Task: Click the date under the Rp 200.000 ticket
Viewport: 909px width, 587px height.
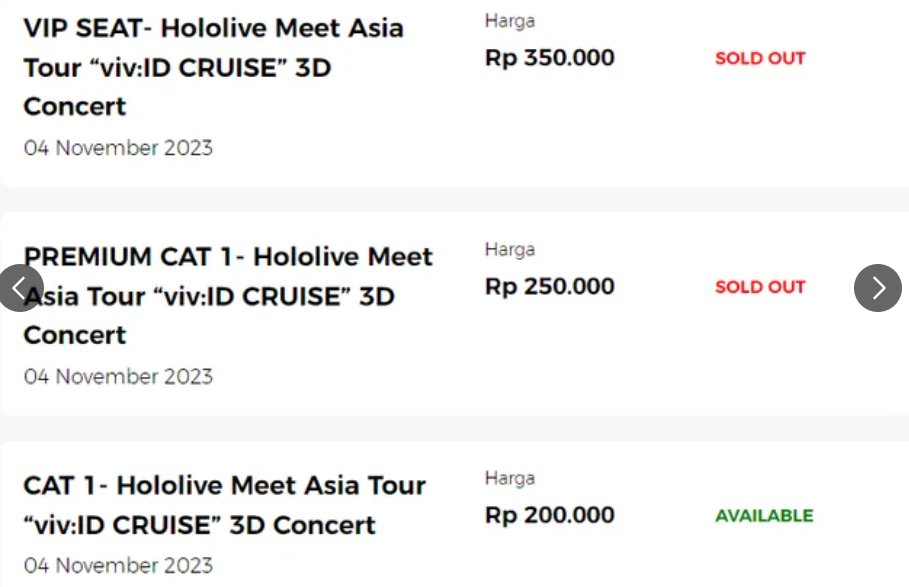Action: click(x=118, y=566)
